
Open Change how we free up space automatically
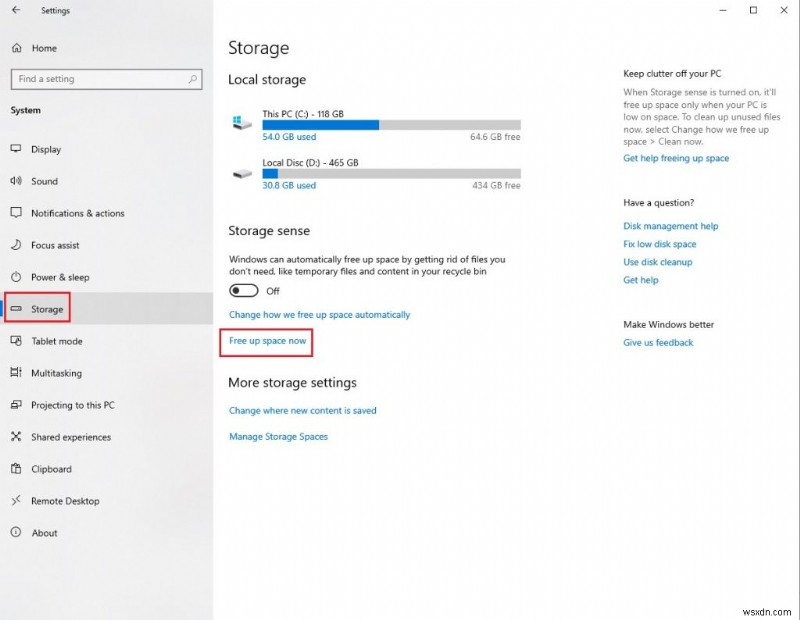318,314
